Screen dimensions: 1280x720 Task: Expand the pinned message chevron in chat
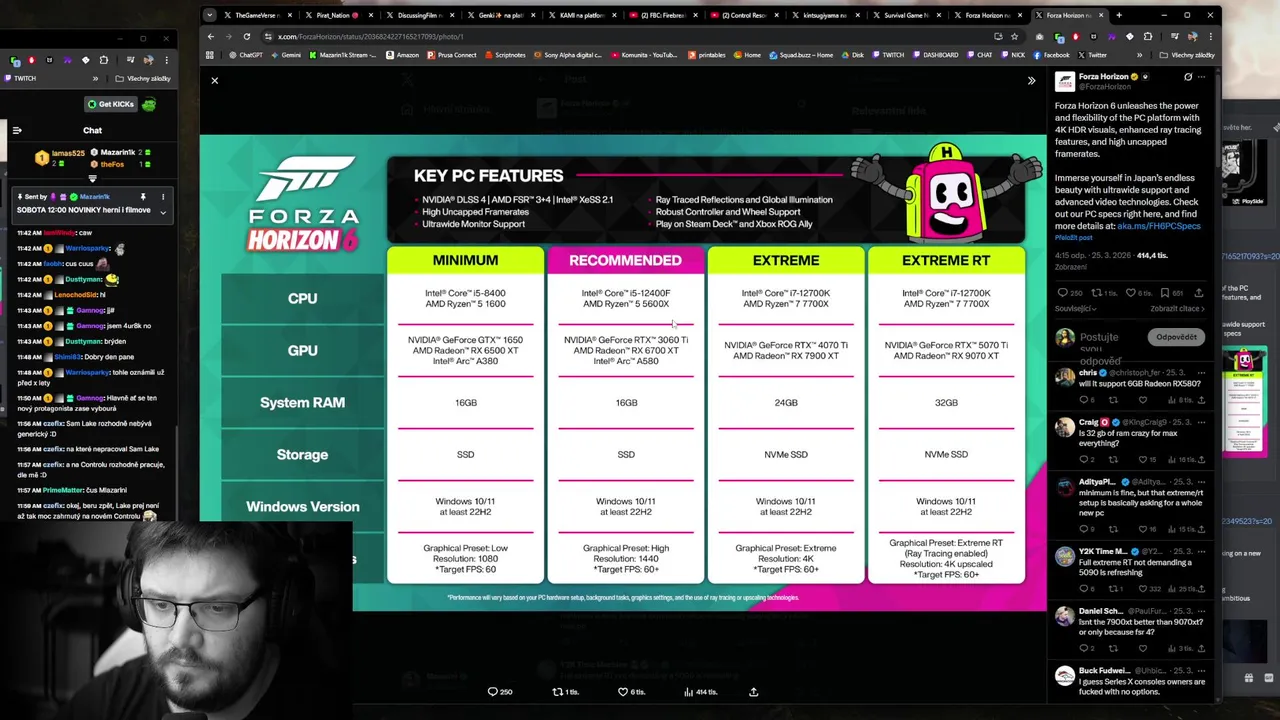click(163, 211)
